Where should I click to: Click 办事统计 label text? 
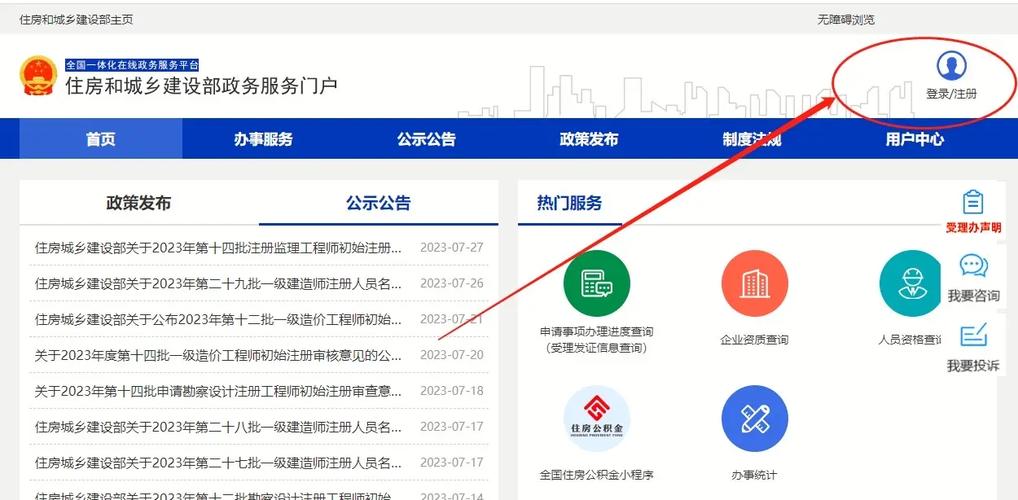coord(754,475)
